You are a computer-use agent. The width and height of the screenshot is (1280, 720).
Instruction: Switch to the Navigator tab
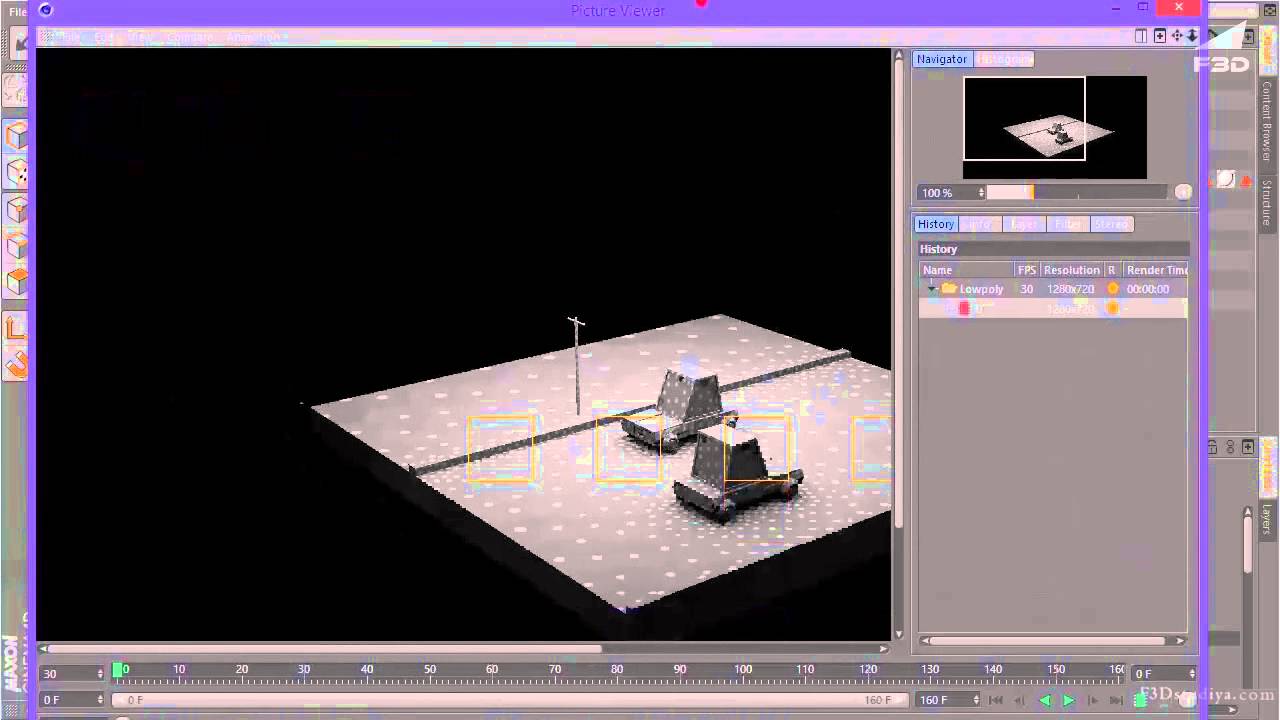[942, 59]
